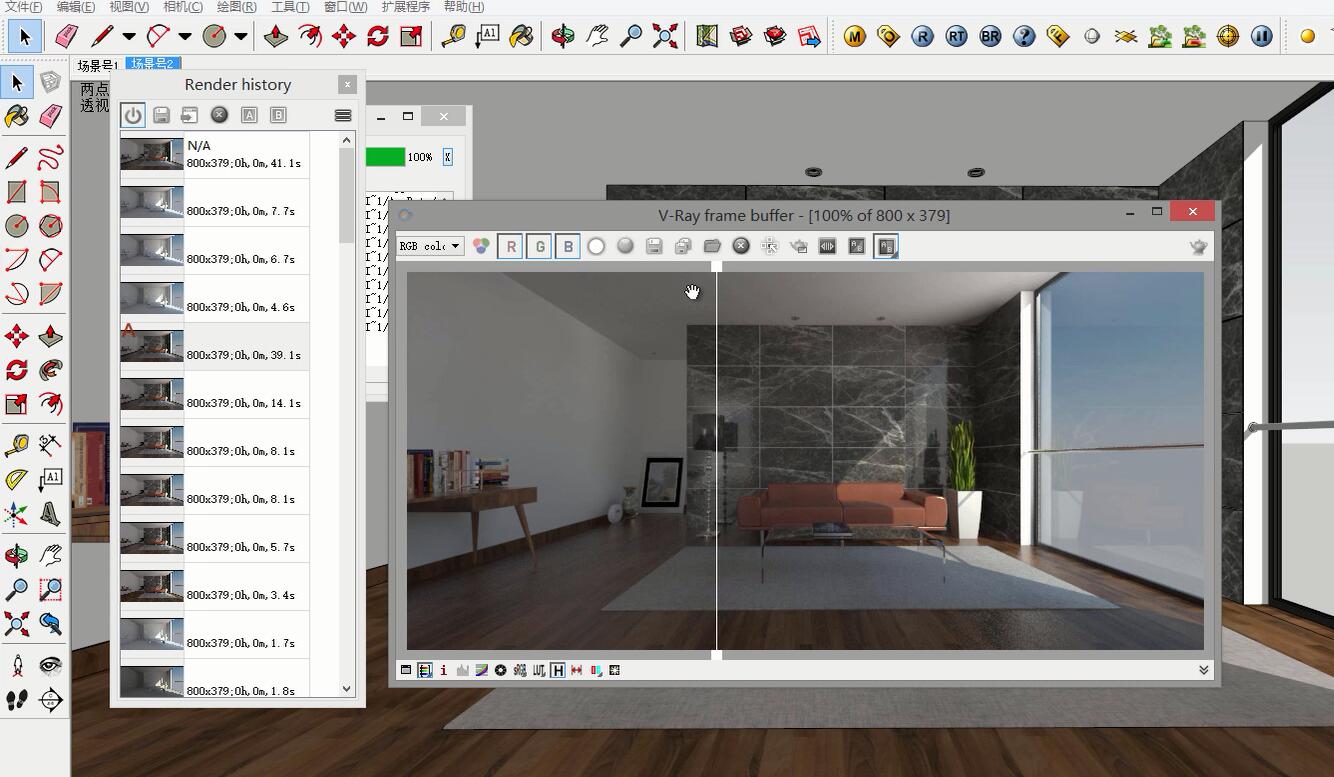Switch to alpha channel white circle button

coord(596,246)
